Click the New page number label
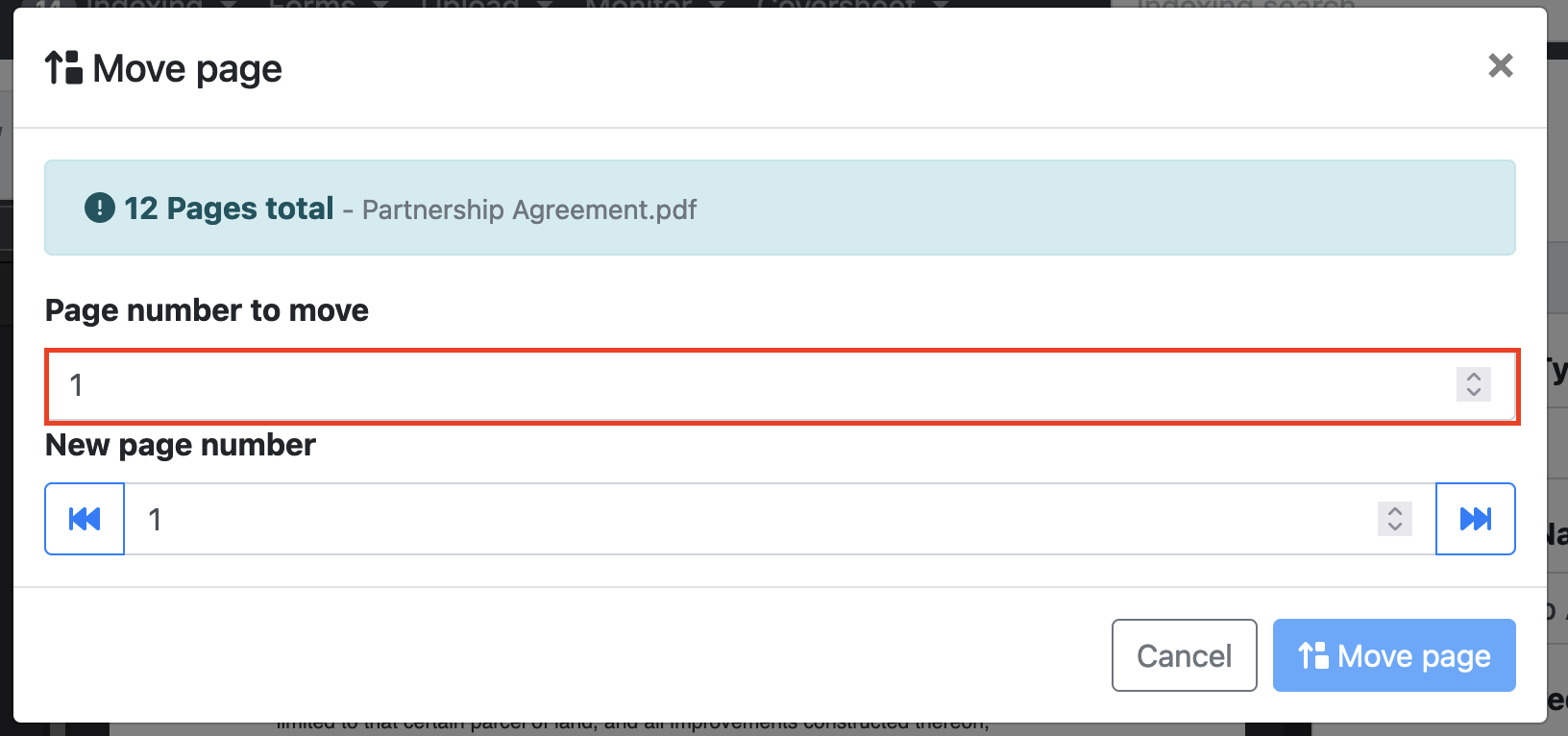 pos(181,445)
